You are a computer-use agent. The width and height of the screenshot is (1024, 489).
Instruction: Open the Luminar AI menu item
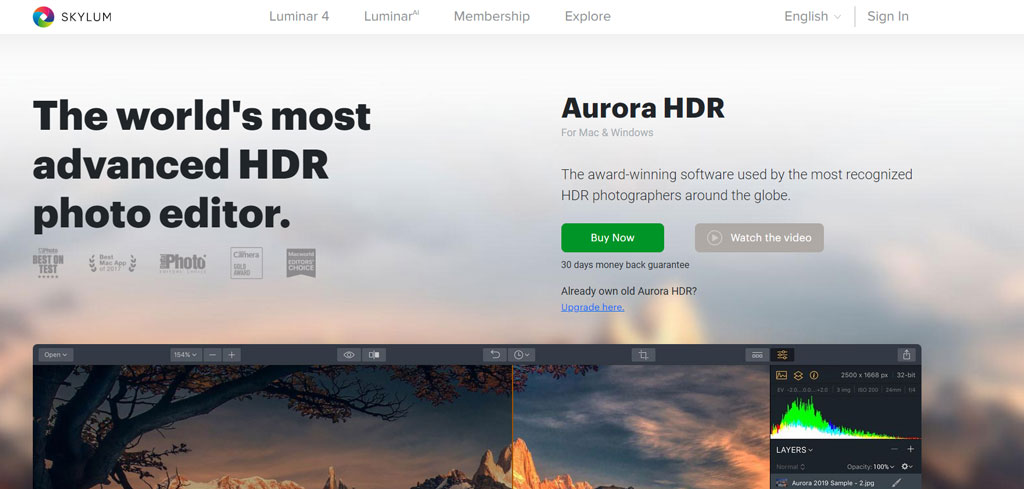click(391, 16)
